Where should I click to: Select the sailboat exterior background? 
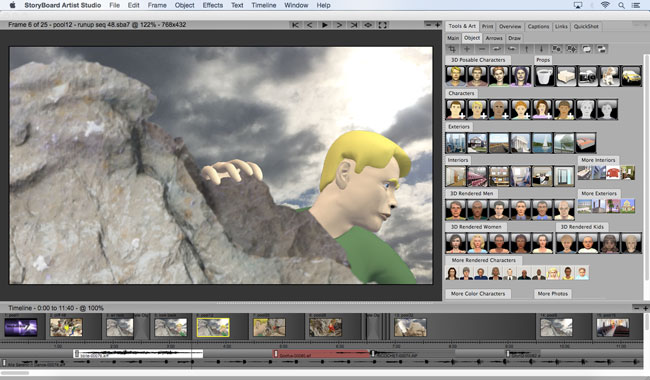(542, 143)
